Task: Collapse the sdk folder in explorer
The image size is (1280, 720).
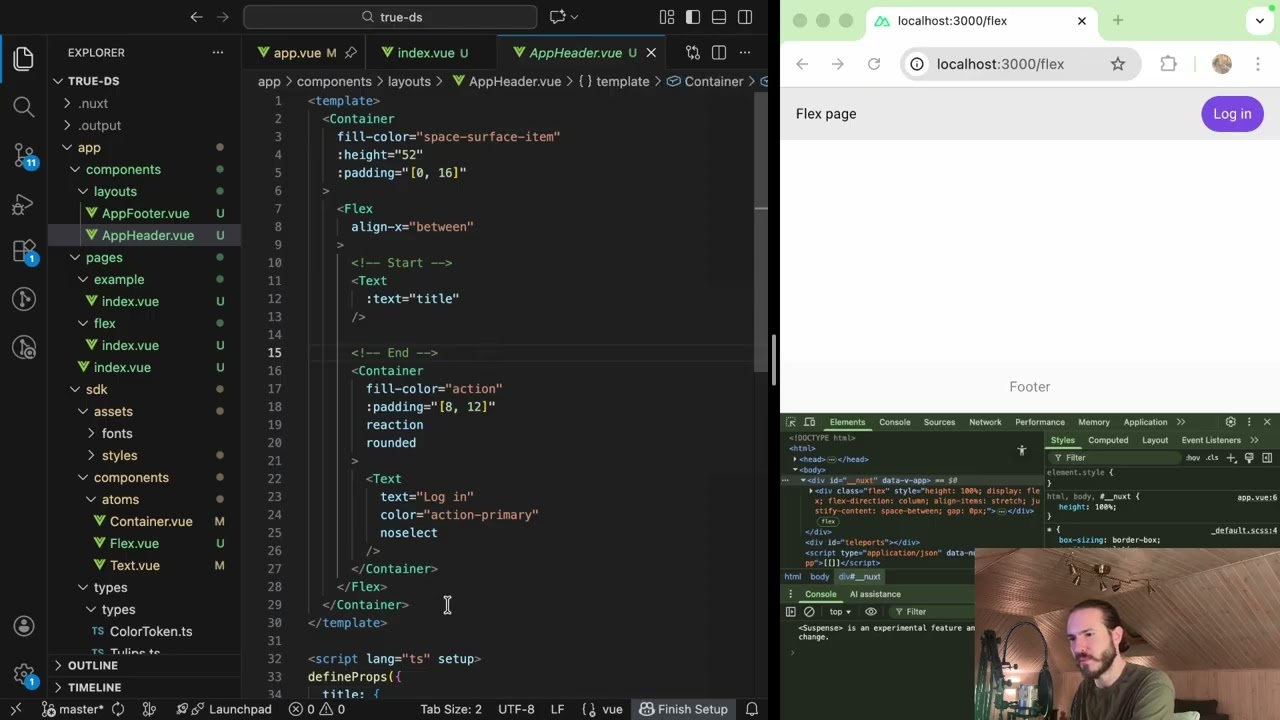Action: click(75, 389)
